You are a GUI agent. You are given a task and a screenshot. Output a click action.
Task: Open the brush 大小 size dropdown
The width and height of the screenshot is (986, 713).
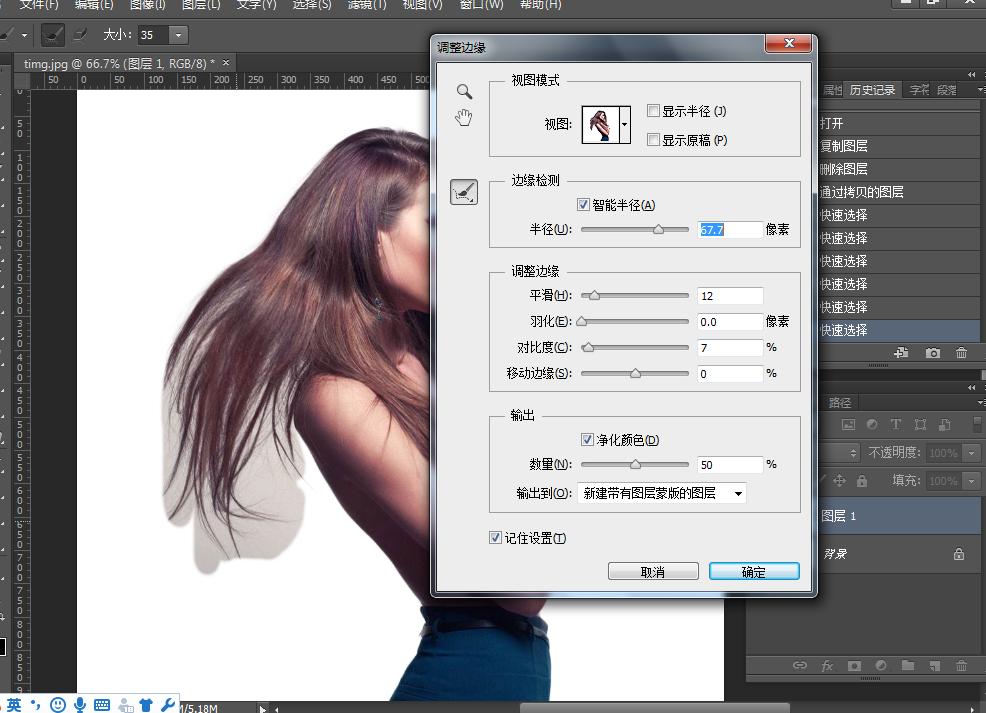(179, 35)
